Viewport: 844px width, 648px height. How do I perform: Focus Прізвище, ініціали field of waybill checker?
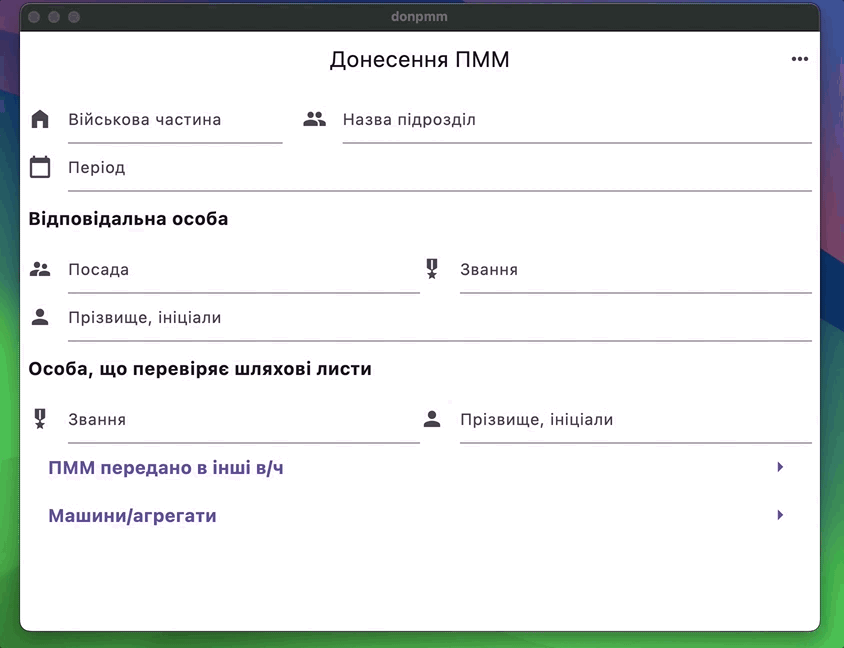[636, 420]
